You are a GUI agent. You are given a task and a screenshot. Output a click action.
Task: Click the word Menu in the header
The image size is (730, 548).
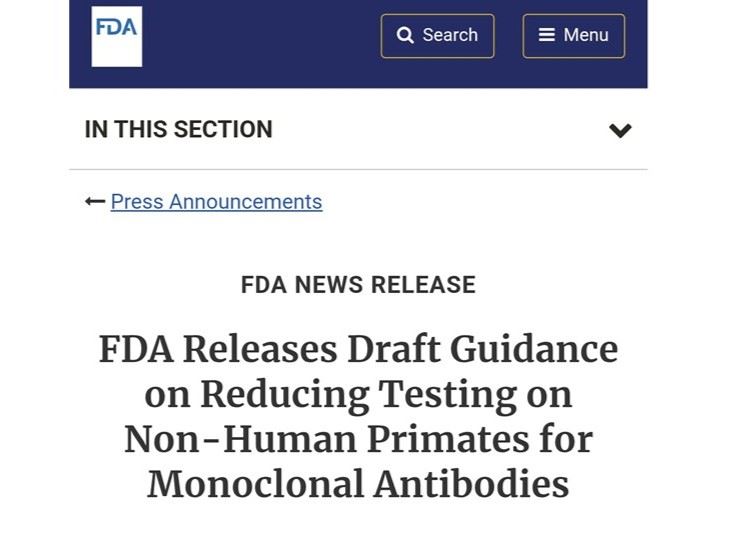tap(586, 36)
